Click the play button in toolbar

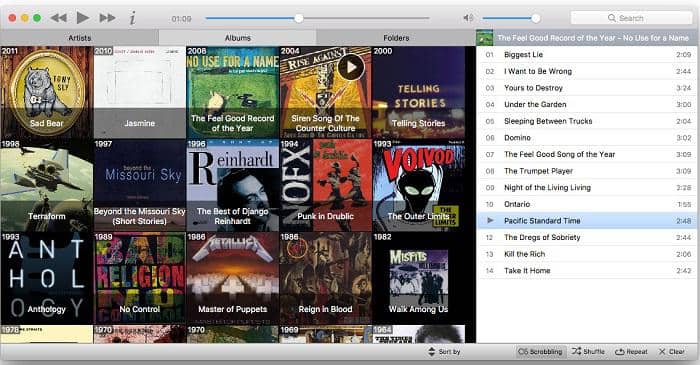point(83,18)
